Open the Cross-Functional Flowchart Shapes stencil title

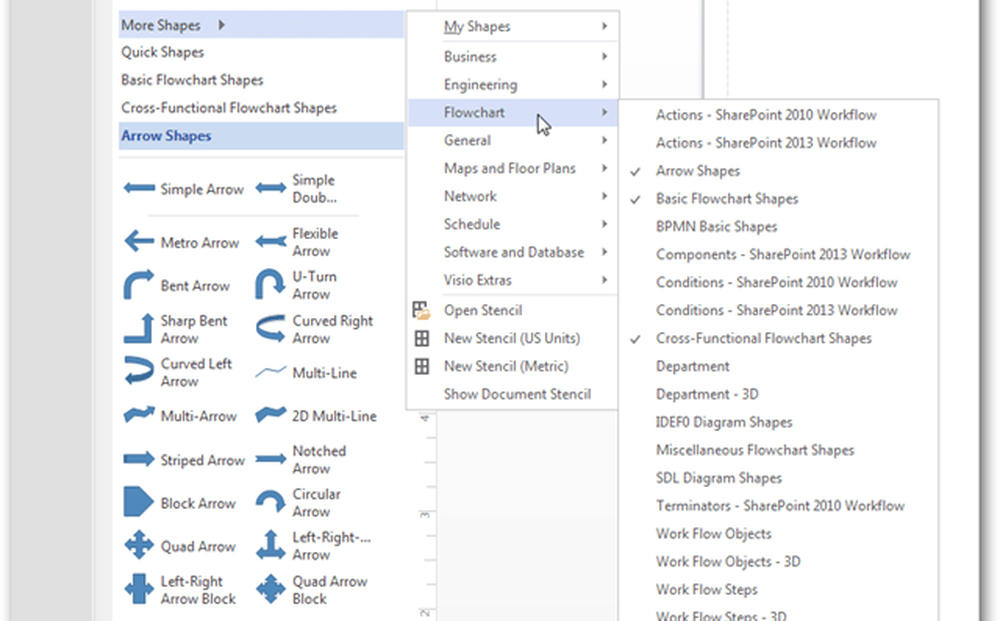[x=261, y=108]
